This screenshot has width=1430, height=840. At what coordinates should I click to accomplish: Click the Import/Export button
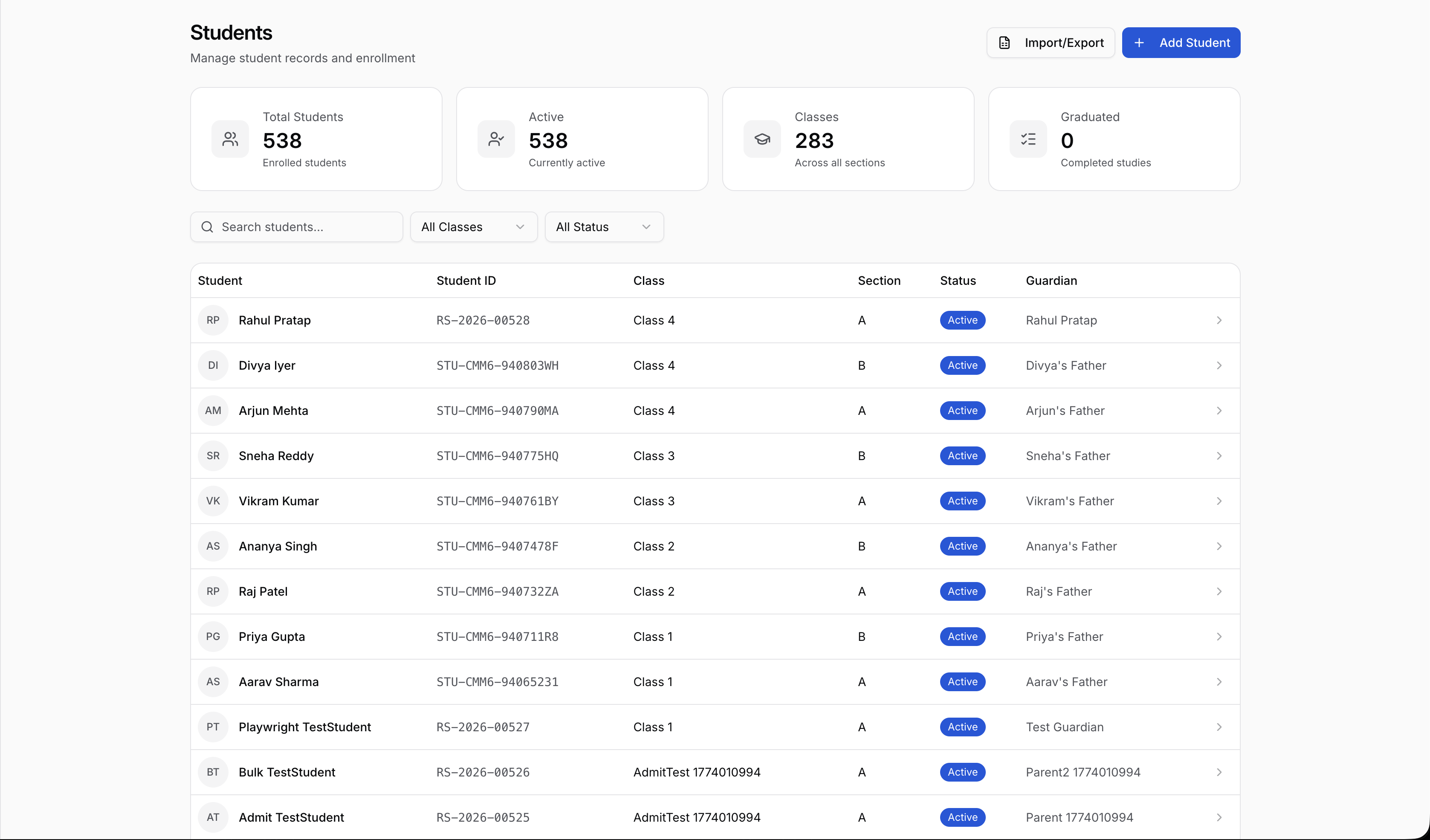[1051, 43]
